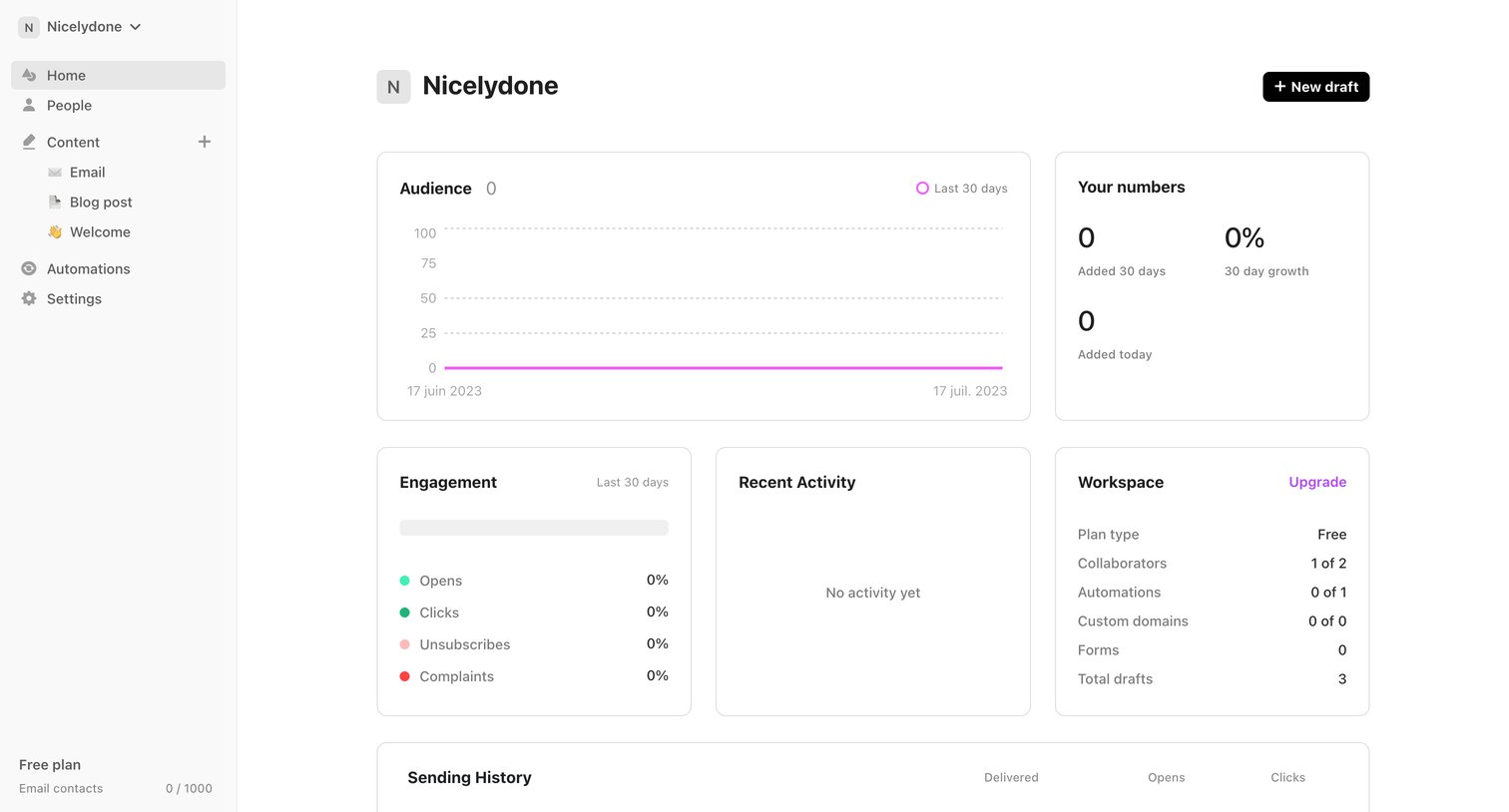This screenshot has width=1509, height=812.
Task: Click the Unsubscribes pink legend dot
Action: pyautogui.click(x=404, y=644)
